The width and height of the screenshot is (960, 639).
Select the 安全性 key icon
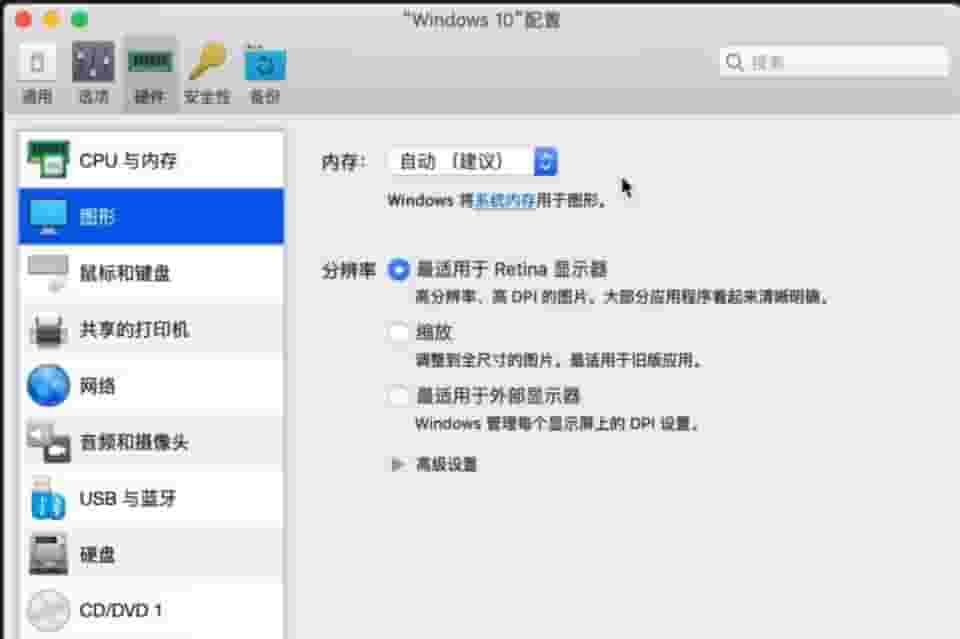[x=207, y=64]
